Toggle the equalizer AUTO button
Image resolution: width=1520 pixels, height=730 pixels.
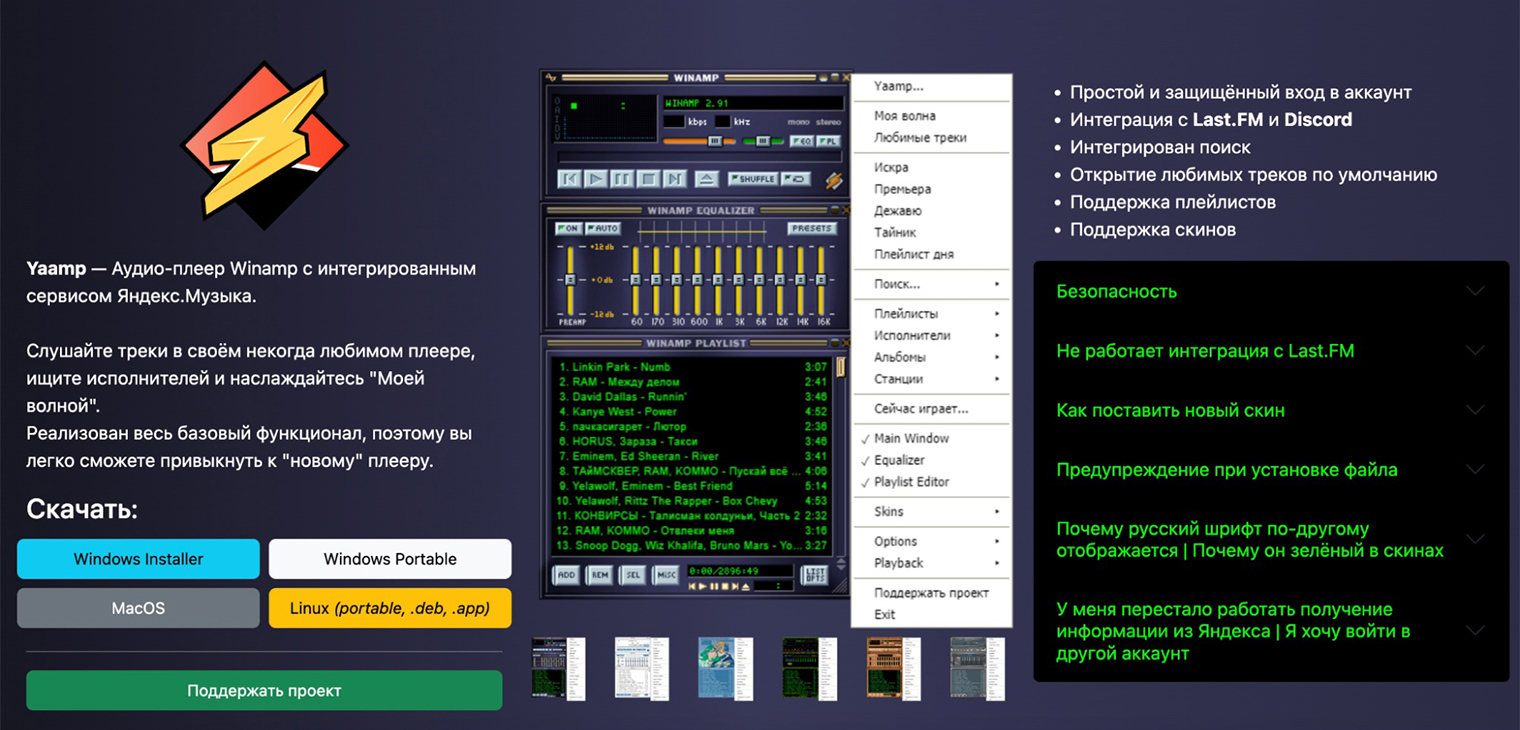[x=604, y=229]
